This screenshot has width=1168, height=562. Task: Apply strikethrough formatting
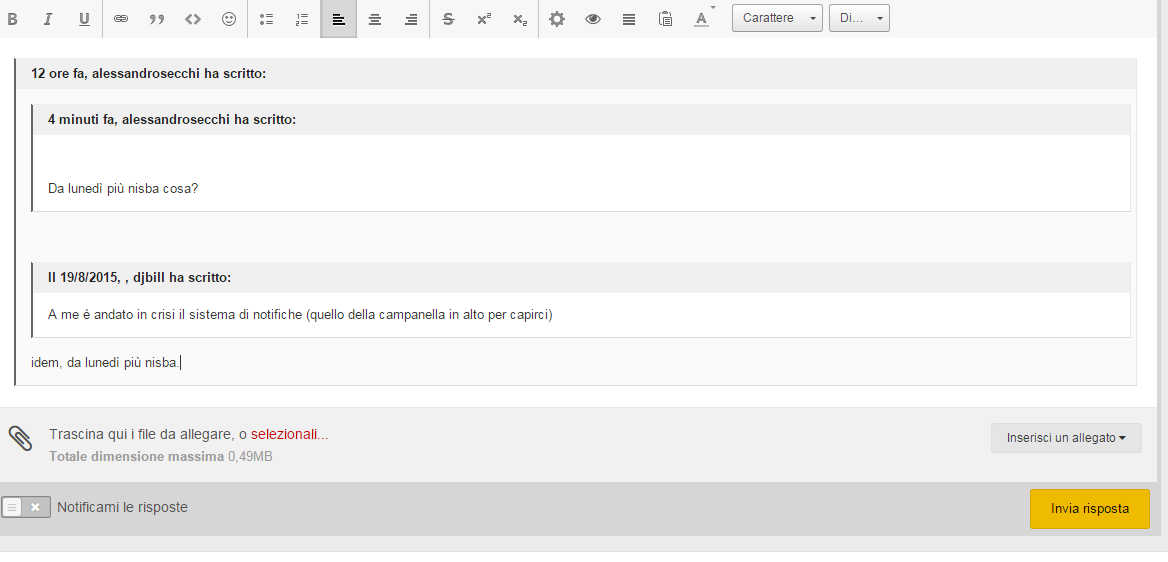click(x=448, y=19)
